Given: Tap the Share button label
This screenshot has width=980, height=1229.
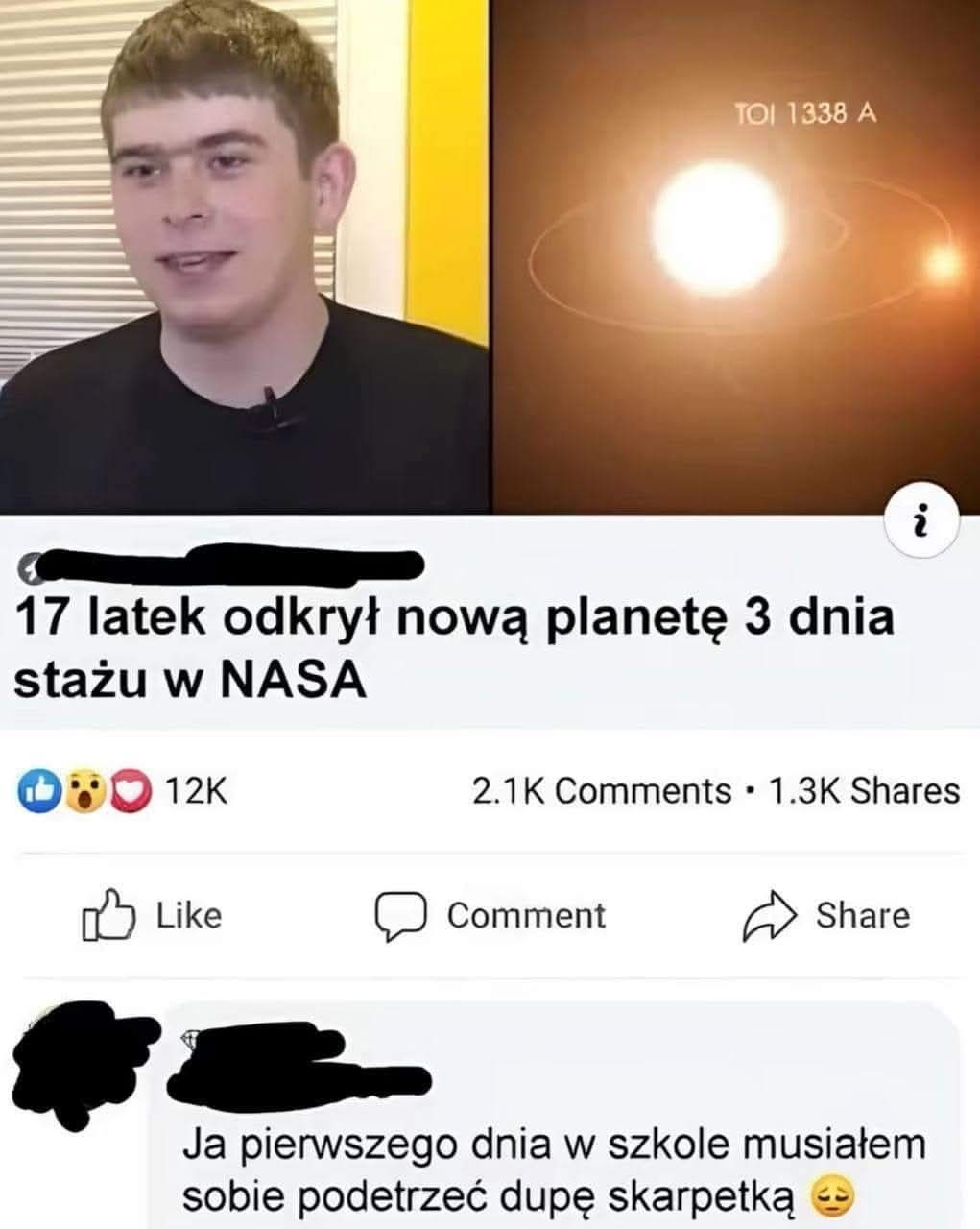Looking at the screenshot, I should point(862,916).
